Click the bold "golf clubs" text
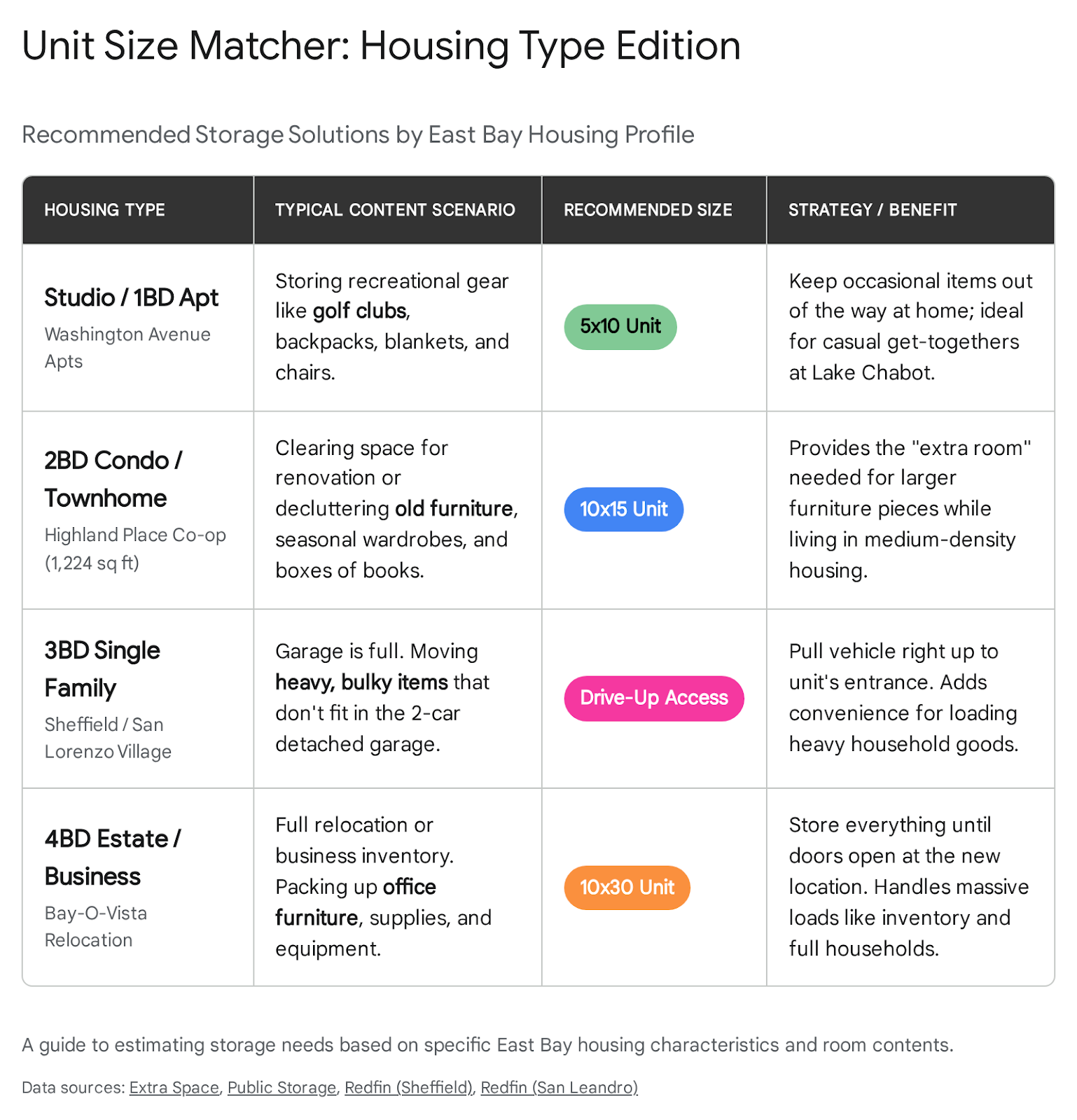Screen dimensions: 1077x1120 360,311
